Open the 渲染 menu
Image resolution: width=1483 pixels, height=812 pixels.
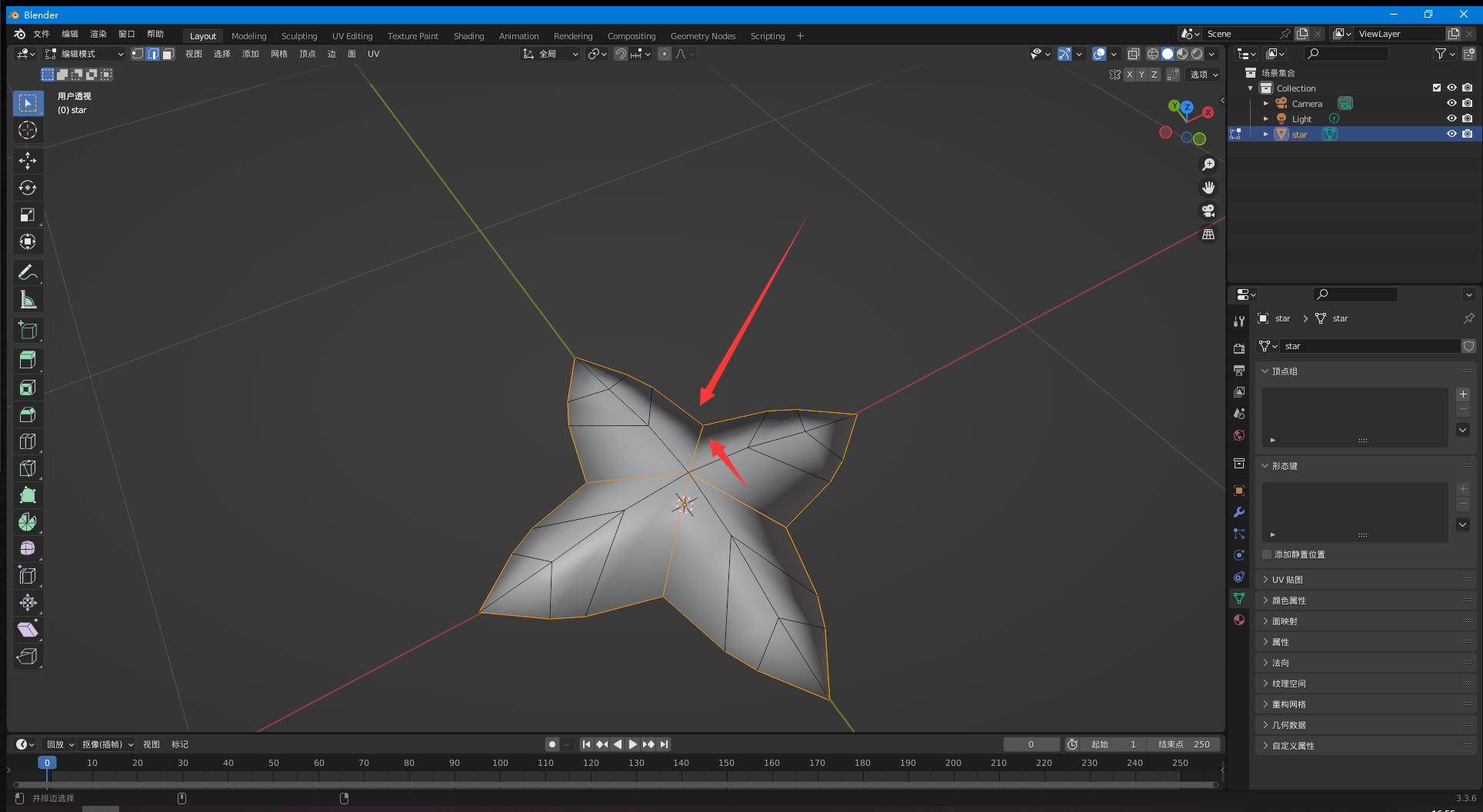tap(98, 34)
